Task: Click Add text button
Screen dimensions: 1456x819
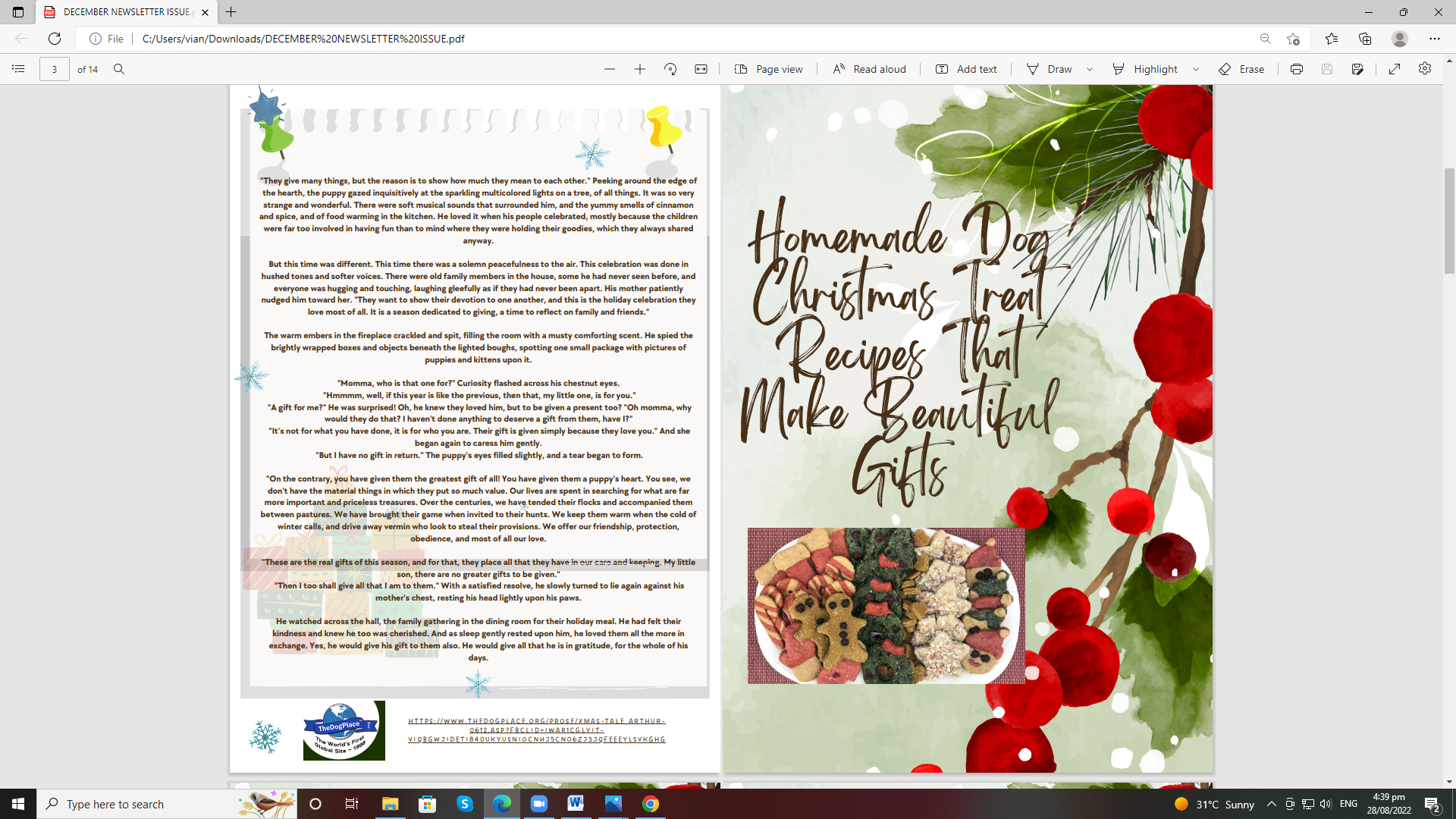Action: [x=966, y=69]
